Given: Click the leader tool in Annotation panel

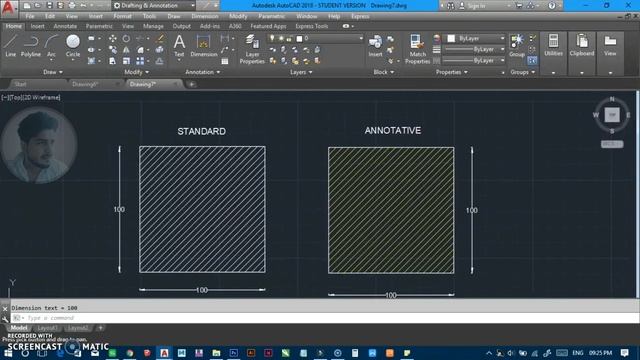Looking at the screenshot, I should [x=224, y=50].
